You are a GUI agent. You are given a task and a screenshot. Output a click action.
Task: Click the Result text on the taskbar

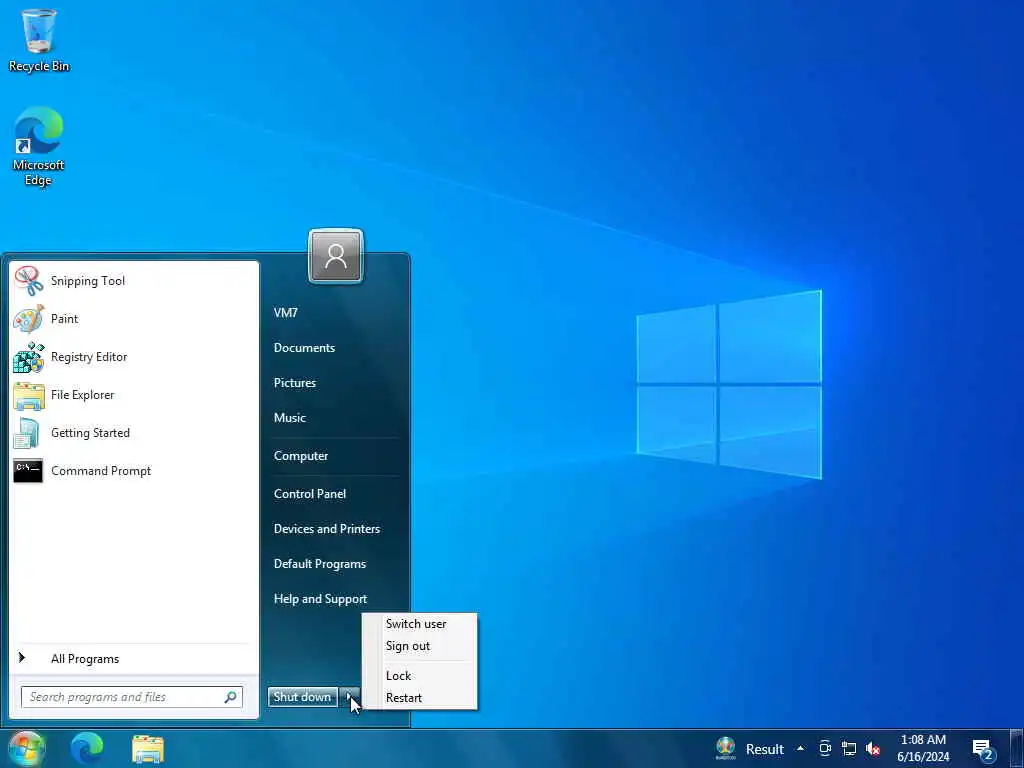point(765,749)
